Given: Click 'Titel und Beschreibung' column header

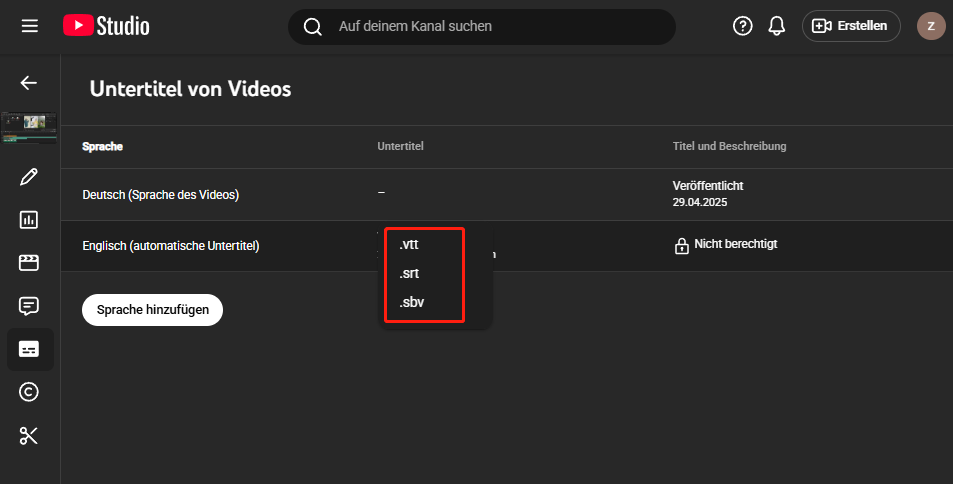Looking at the screenshot, I should [x=729, y=146].
